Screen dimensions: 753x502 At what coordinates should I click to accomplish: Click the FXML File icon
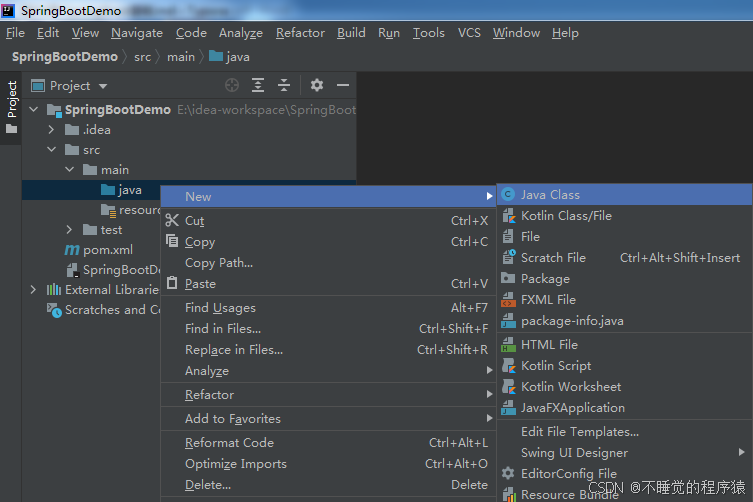[x=508, y=300]
